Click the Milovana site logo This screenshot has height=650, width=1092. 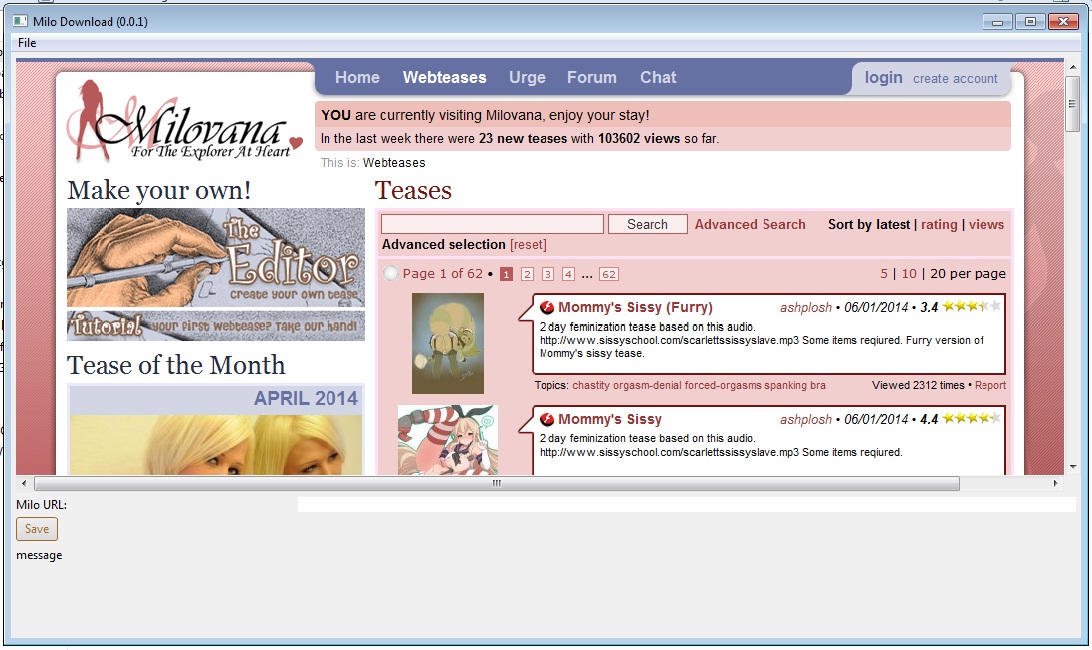(x=185, y=120)
